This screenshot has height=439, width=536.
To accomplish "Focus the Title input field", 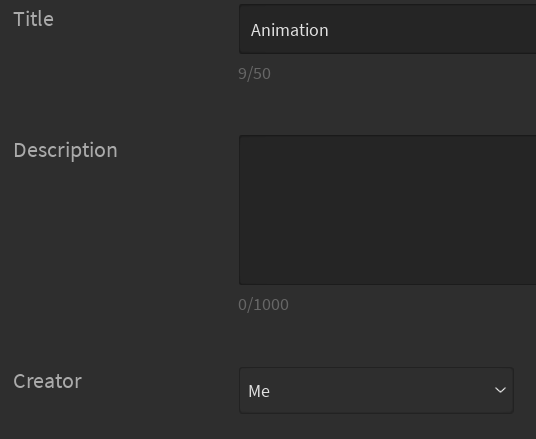I will (387, 29).
